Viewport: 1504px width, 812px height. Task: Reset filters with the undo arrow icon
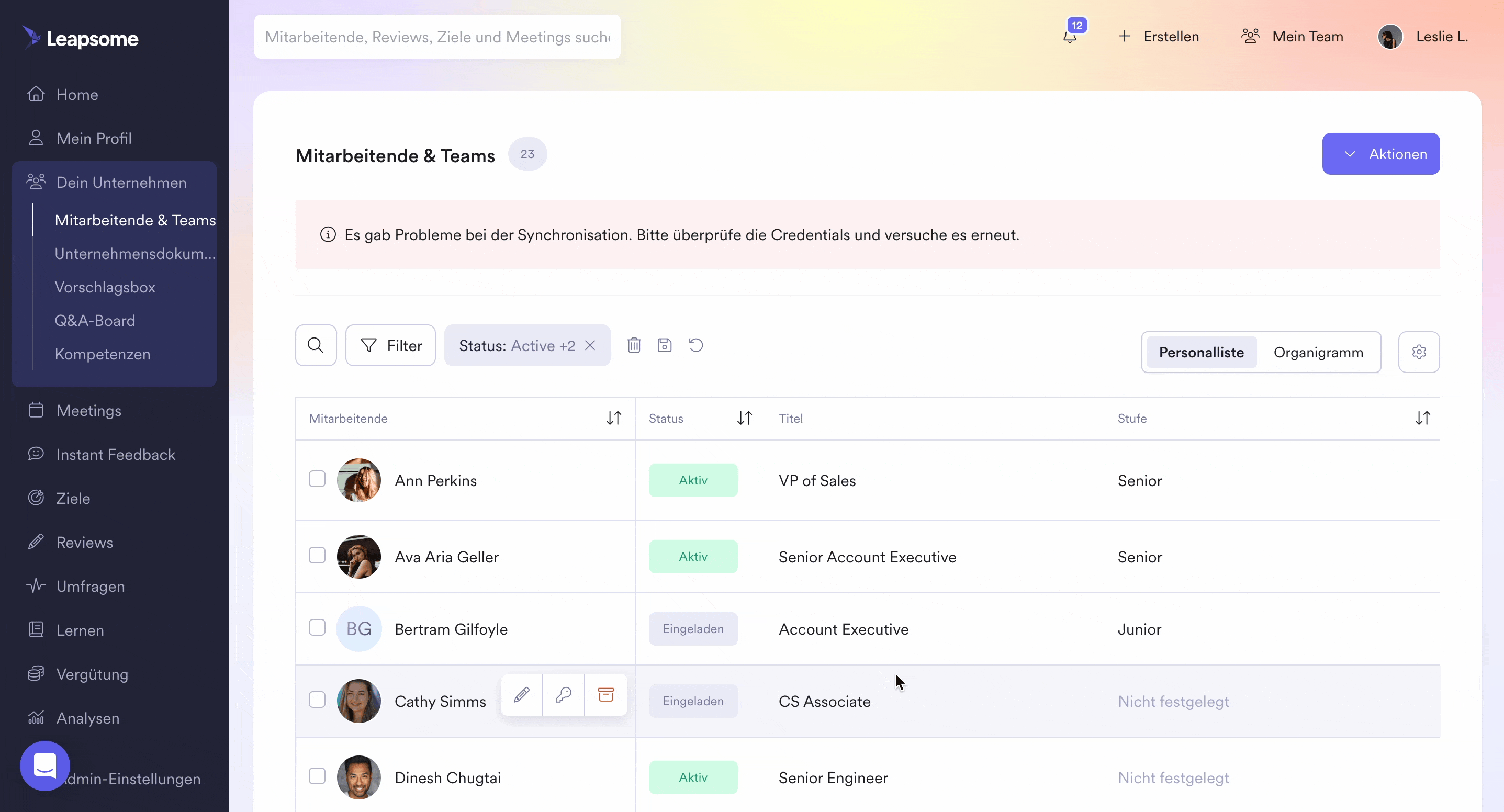coord(696,346)
